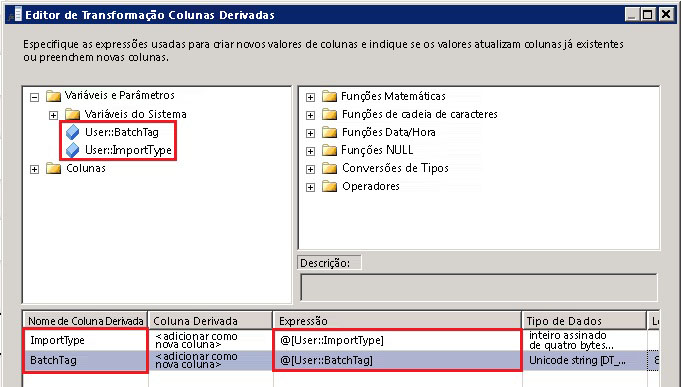Select the Funções Data/Hora label

click(x=388, y=132)
